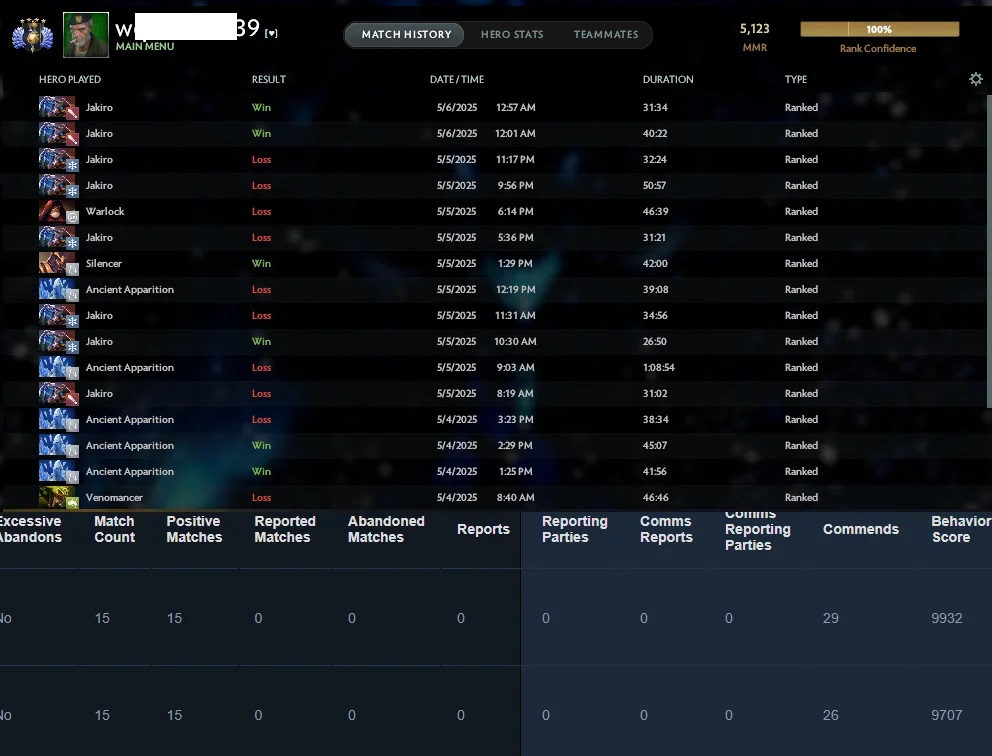Click Ancient Apparition icon in 9:03 AM match
Image resolution: width=992 pixels, height=756 pixels.
tap(58, 367)
